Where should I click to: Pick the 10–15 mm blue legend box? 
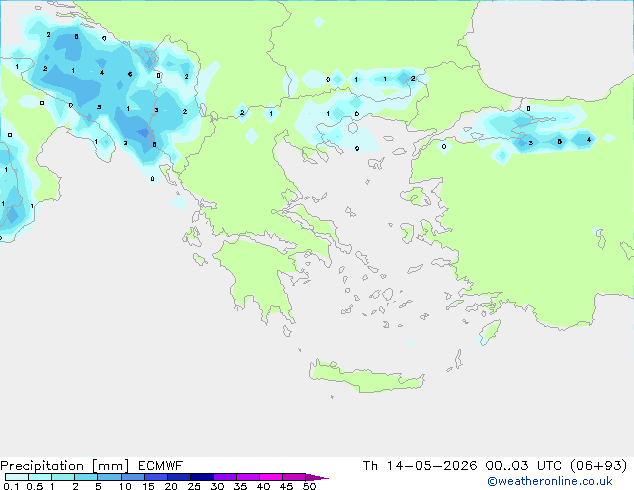point(132,477)
